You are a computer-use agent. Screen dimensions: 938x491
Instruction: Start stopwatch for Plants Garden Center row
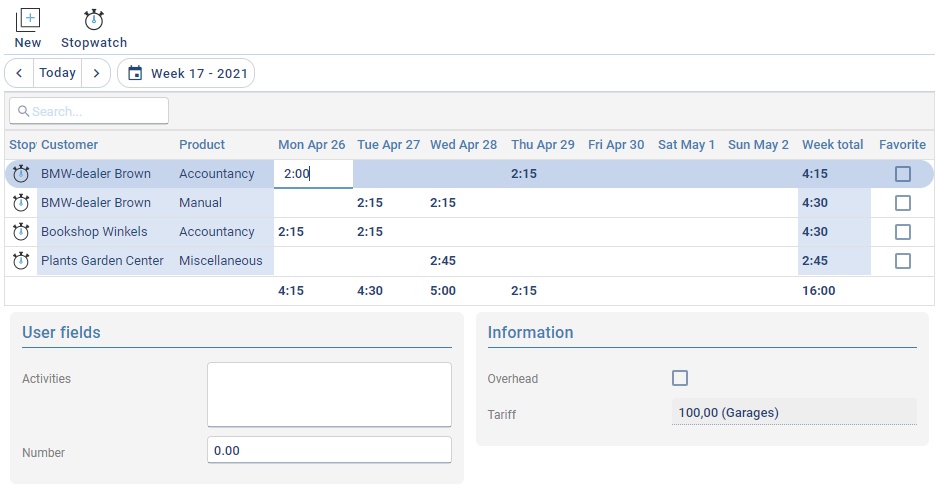pos(21,261)
